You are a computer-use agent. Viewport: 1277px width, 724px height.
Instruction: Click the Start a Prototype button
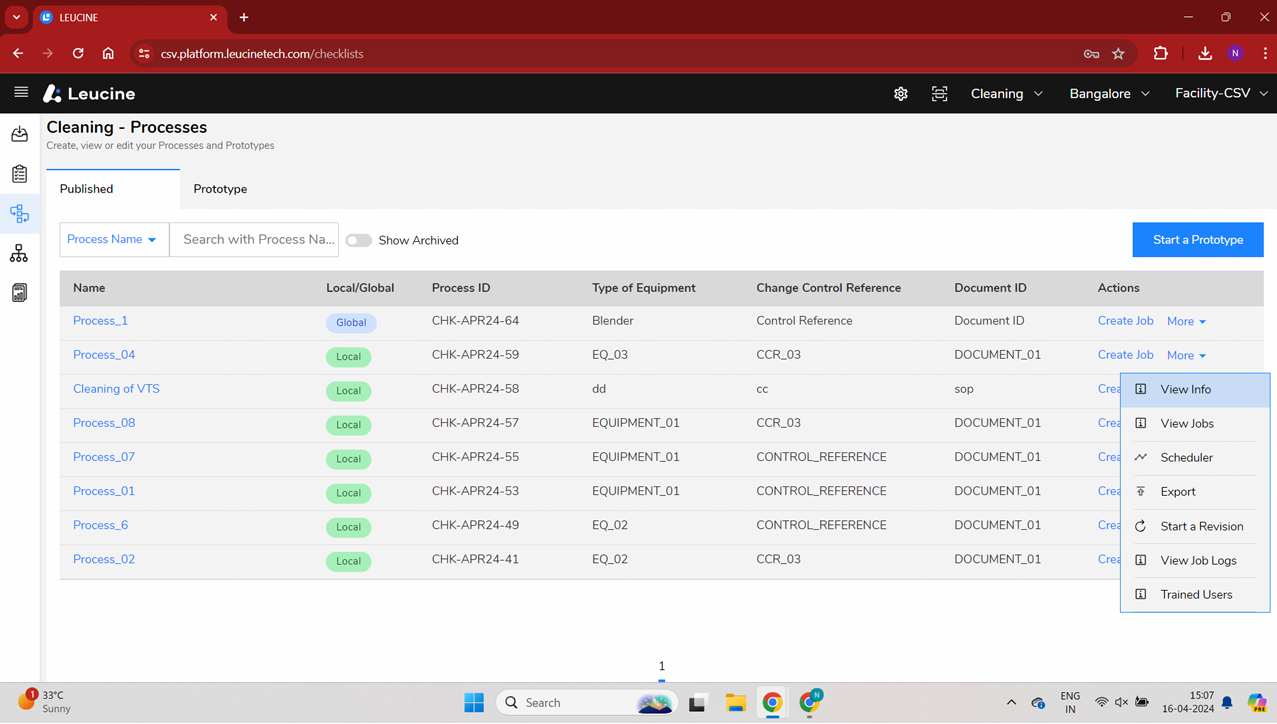click(1197, 239)
